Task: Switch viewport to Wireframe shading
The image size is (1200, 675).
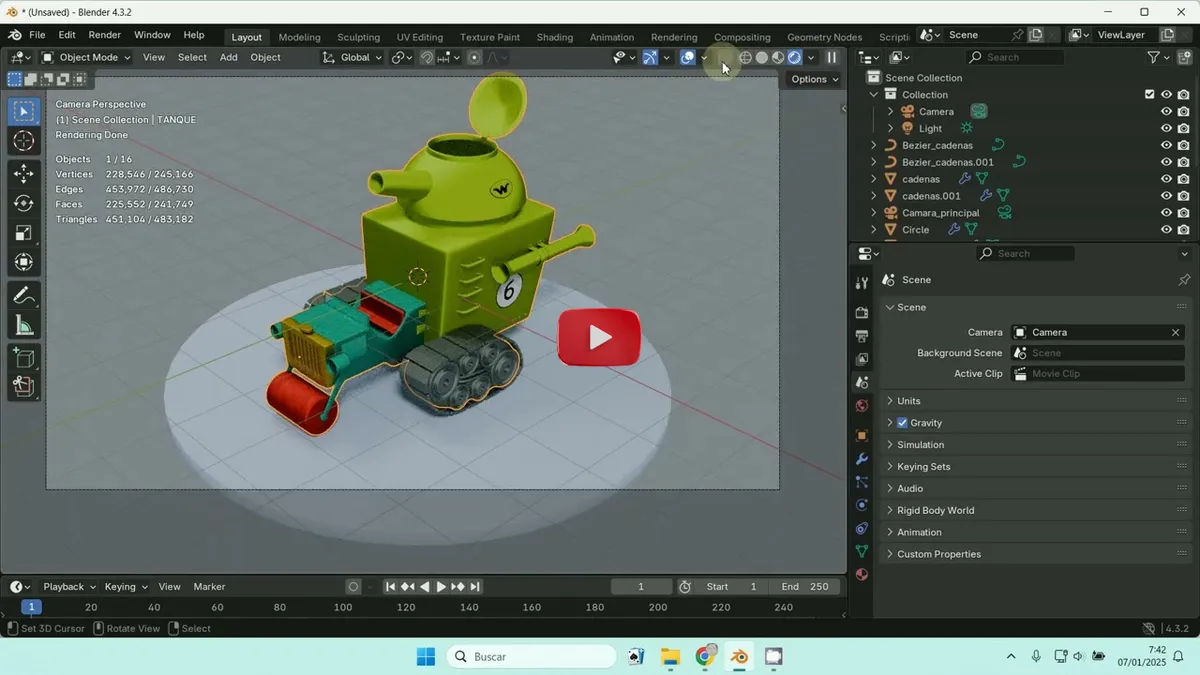Action: (746, 58)
